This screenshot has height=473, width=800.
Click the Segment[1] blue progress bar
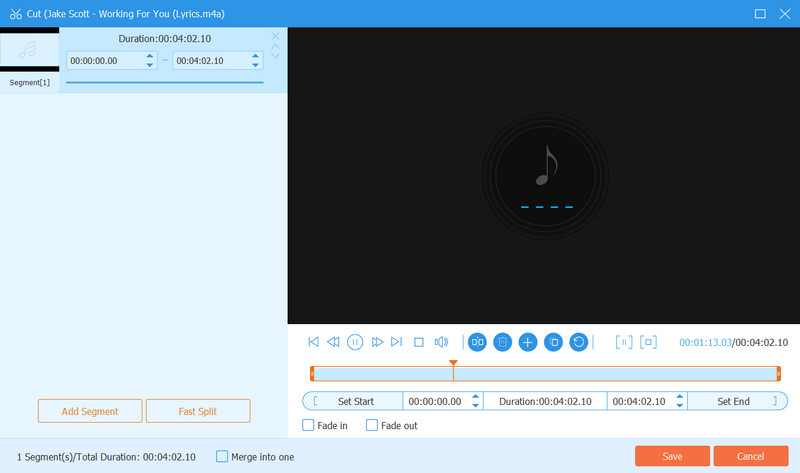coord(165,82)
